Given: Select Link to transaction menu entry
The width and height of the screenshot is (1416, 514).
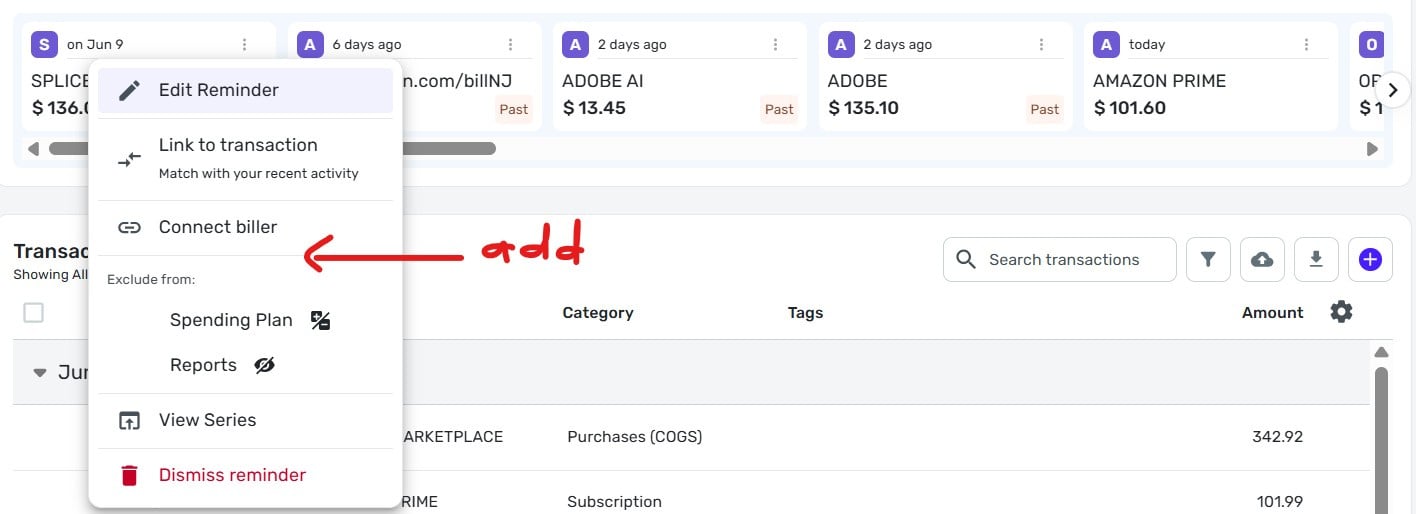Looking at the screenshot, I should tap(245, 158).
